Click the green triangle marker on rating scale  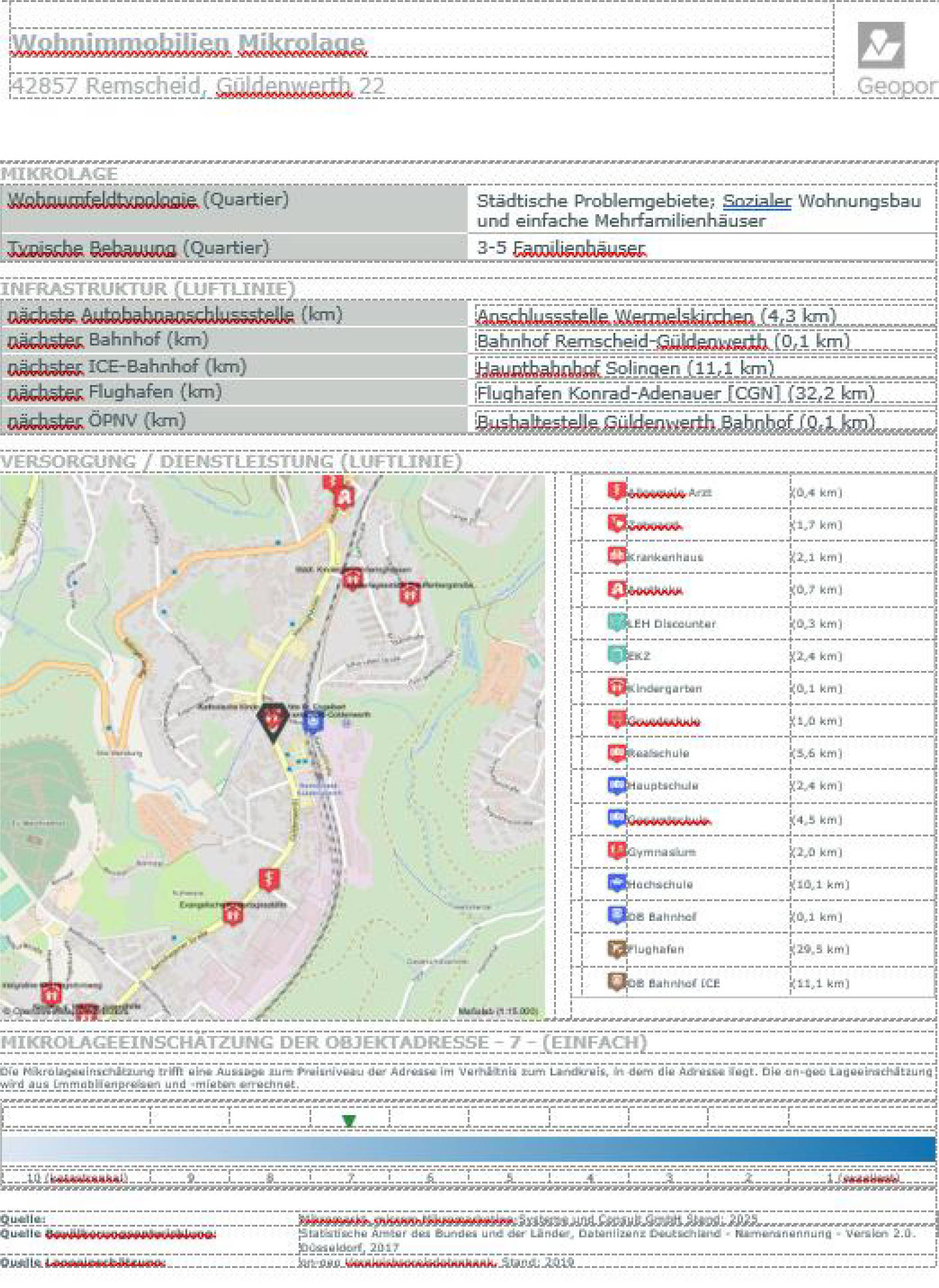click(348, 1121)
